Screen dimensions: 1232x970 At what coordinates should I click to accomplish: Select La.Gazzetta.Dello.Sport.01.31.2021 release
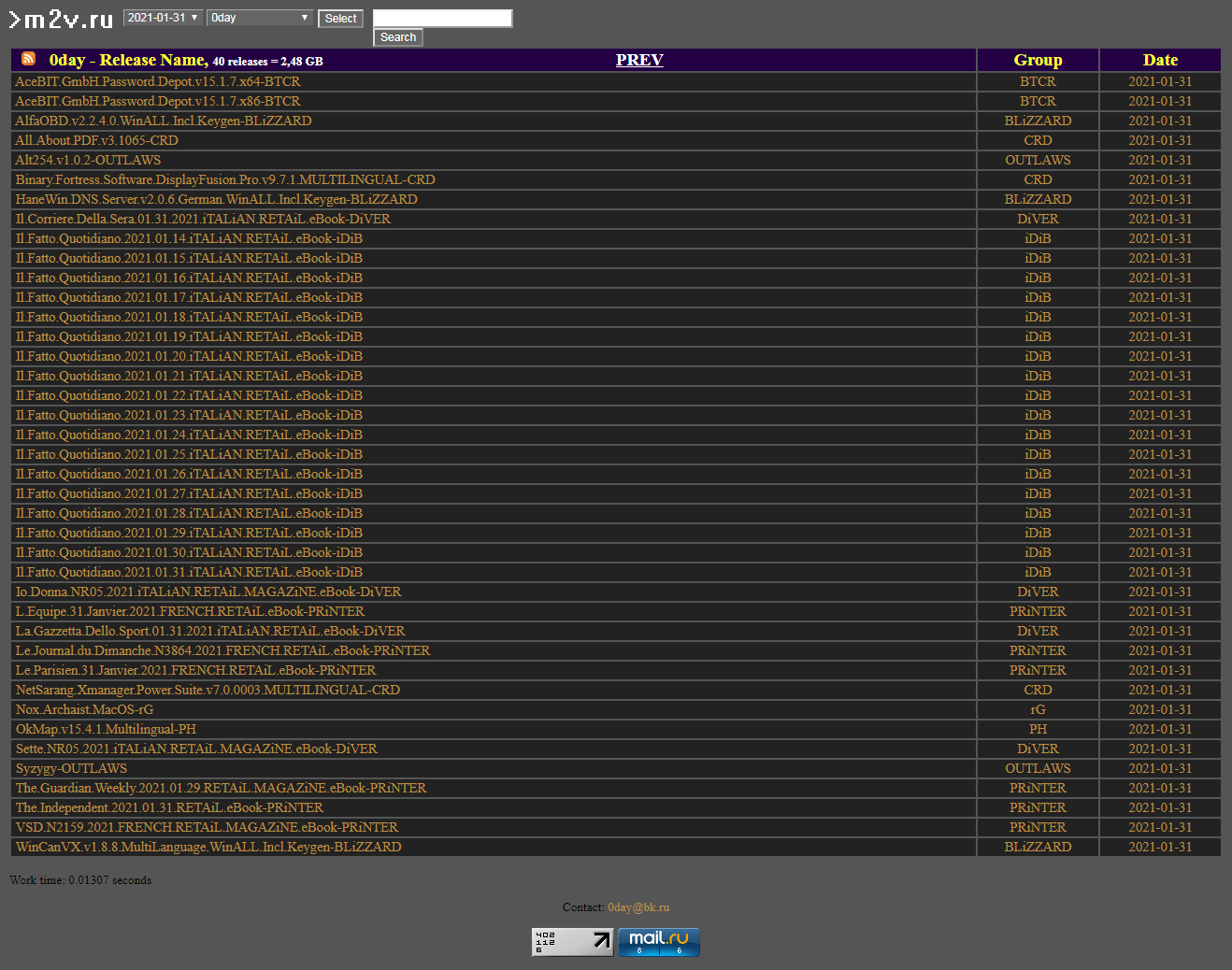pos(210,631)
